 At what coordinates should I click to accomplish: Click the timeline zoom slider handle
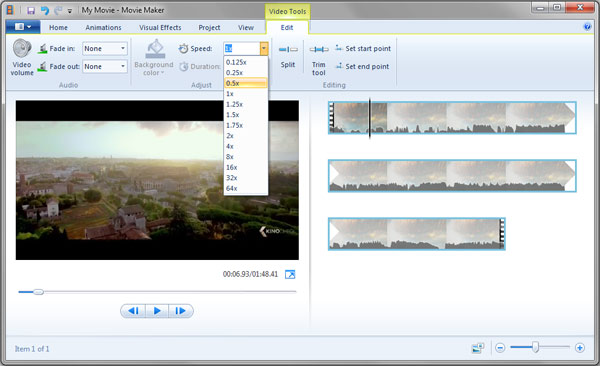(536, 347)
